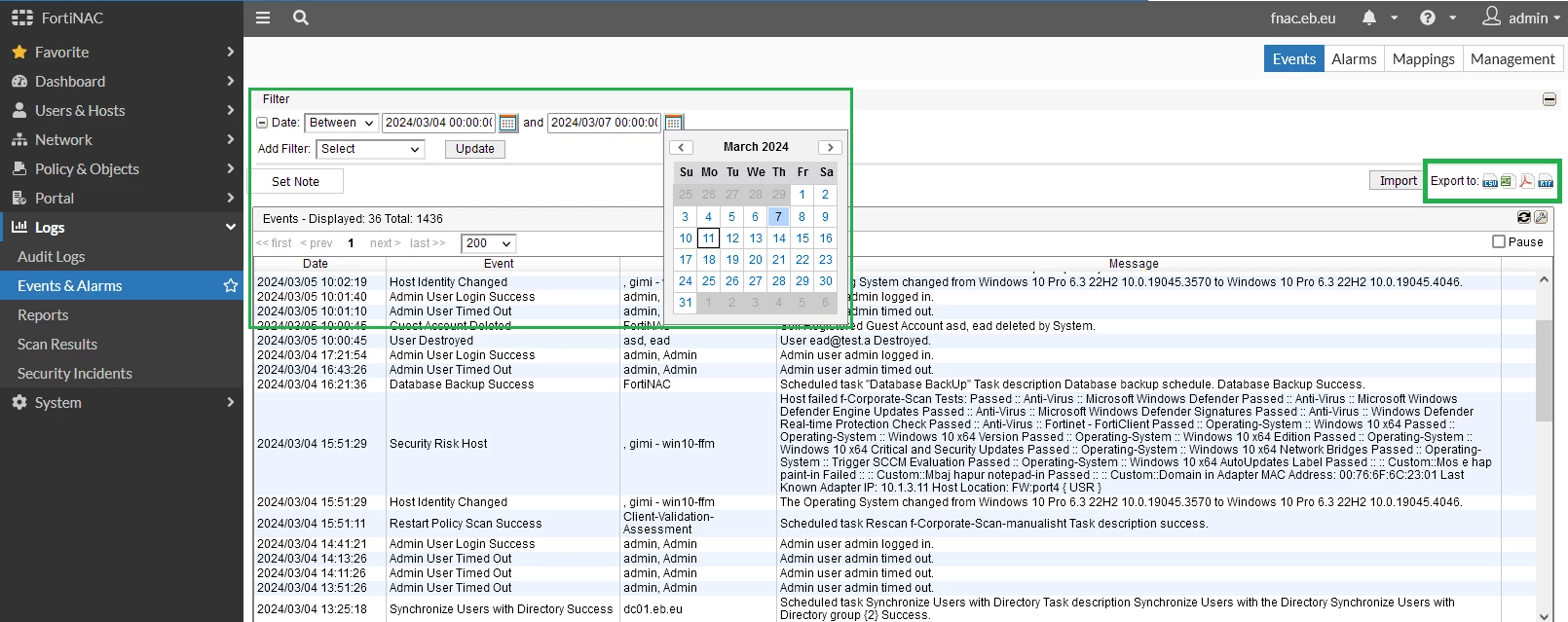The image size is (1568, 622).
Task: Click the Network topology sidebar icon
Action: [x=19, y=140]
